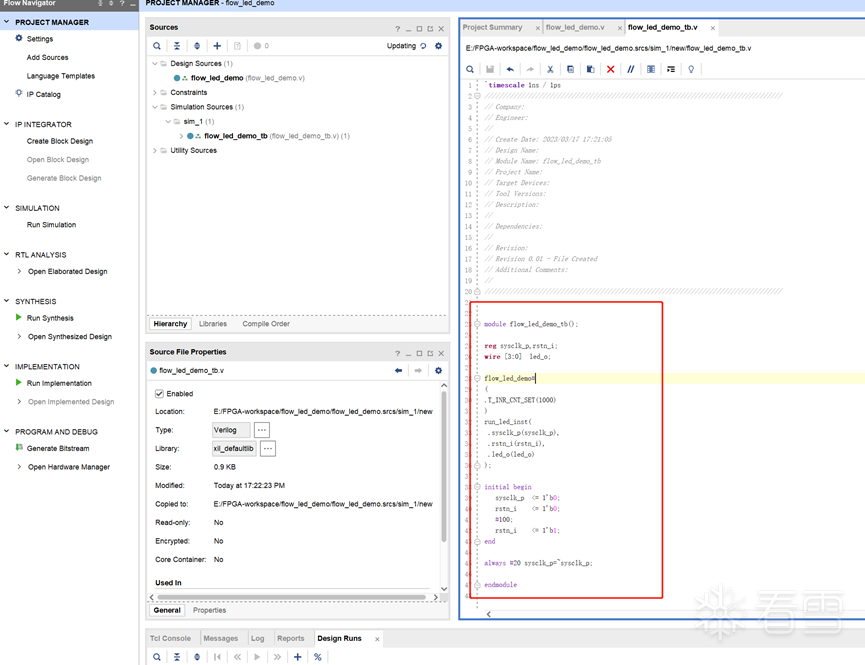This screenshot has height=665, width=865.
Task: Collapse the SYNTHESIS section
Action: (x=7, y=301)
